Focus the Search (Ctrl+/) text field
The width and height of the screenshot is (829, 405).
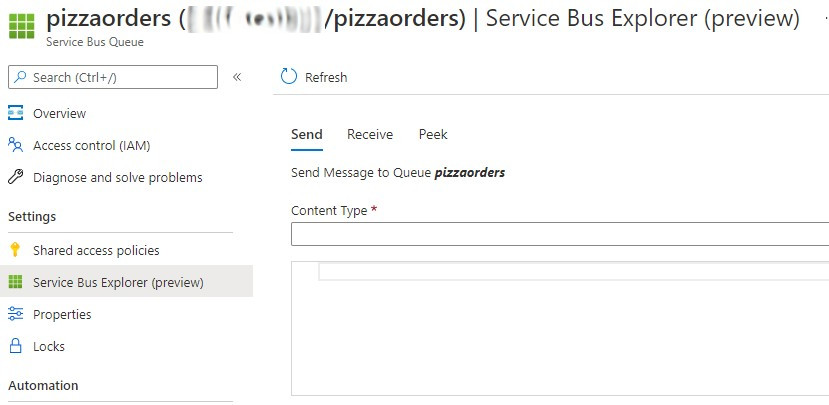click(x=120, y=77)
